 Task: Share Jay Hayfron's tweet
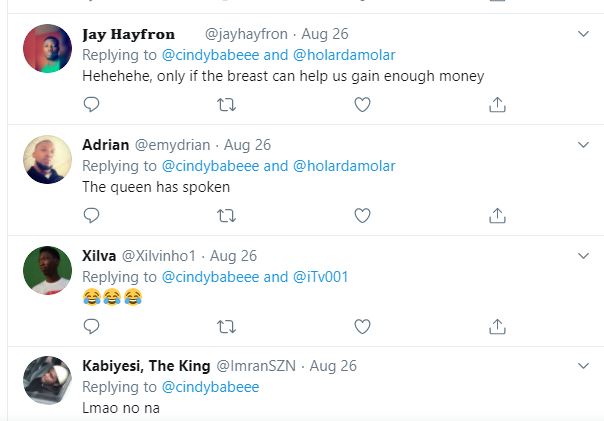pyautogui.click(x=497, y=104)
